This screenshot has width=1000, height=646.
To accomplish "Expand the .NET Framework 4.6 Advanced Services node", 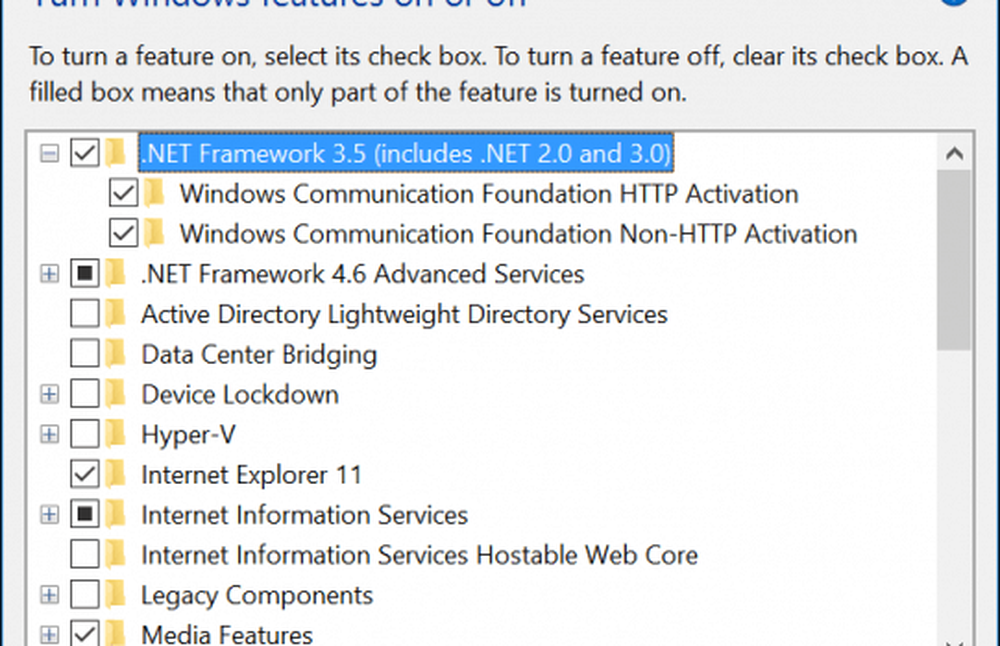I will (x=49, y=274).
